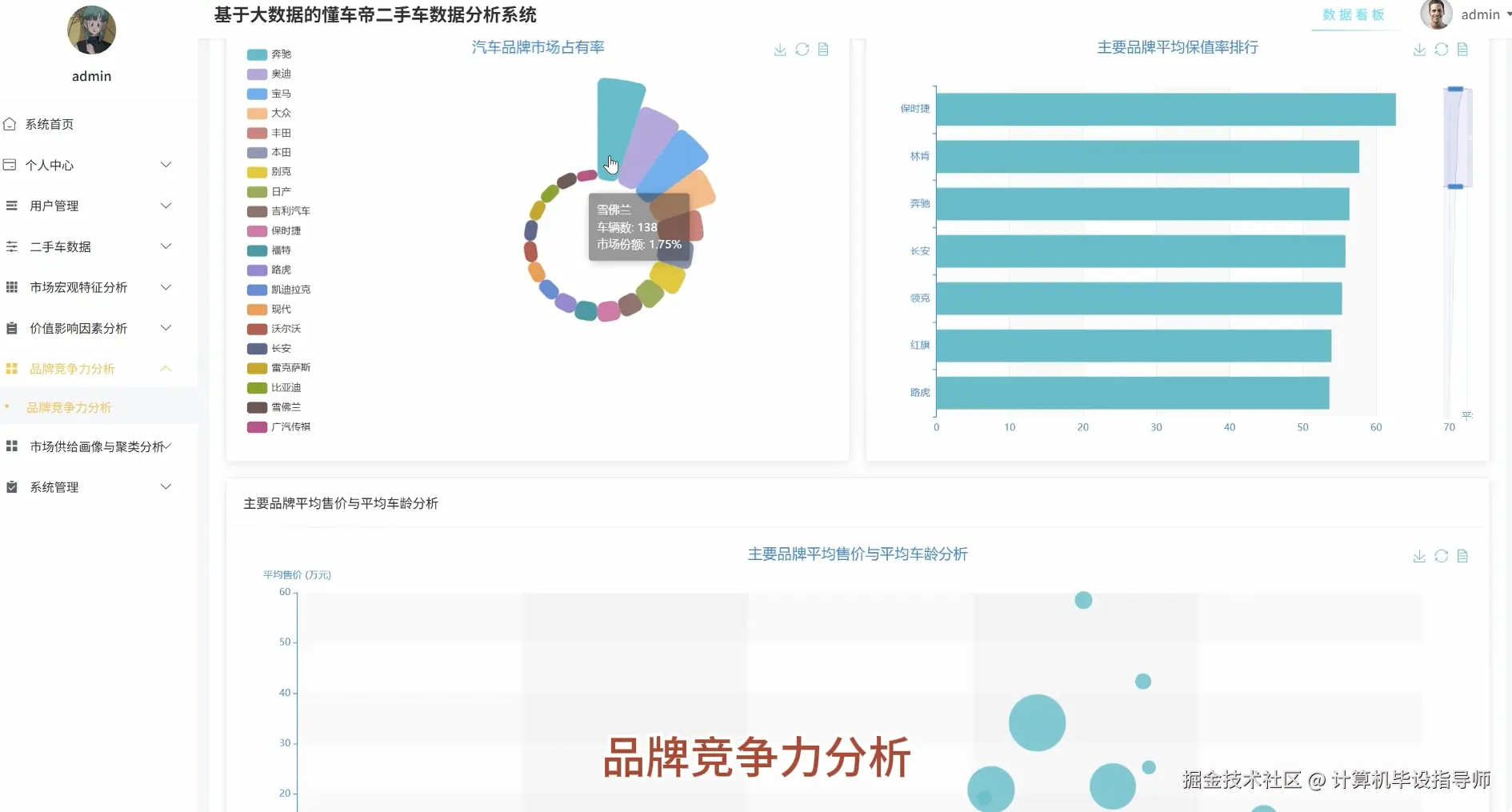Viewport: 1512px width, 812px height.
Task: Expand 市场宏观特征分析 chevron
Action: point(166,287)
